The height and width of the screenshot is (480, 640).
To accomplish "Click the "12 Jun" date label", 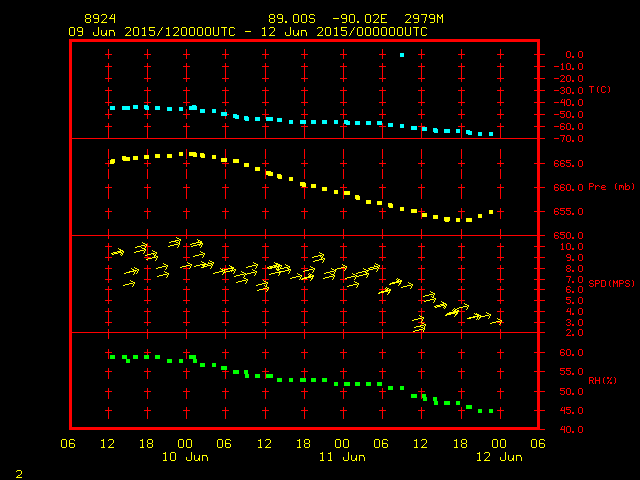I will coord(499,457).
